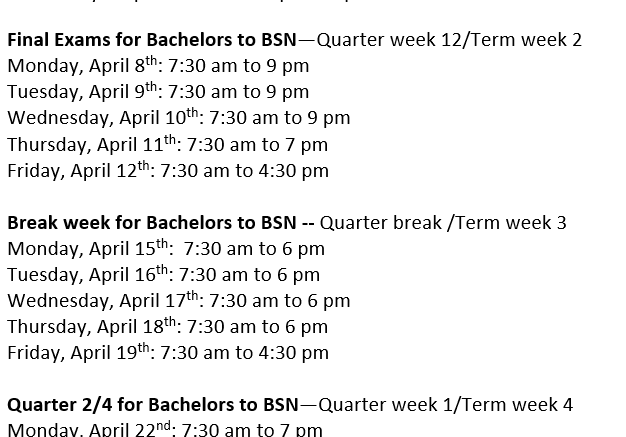626x437 pixels.
Task: Click the 'Monday, April 8th' schedule line
Action: [158, 66]
